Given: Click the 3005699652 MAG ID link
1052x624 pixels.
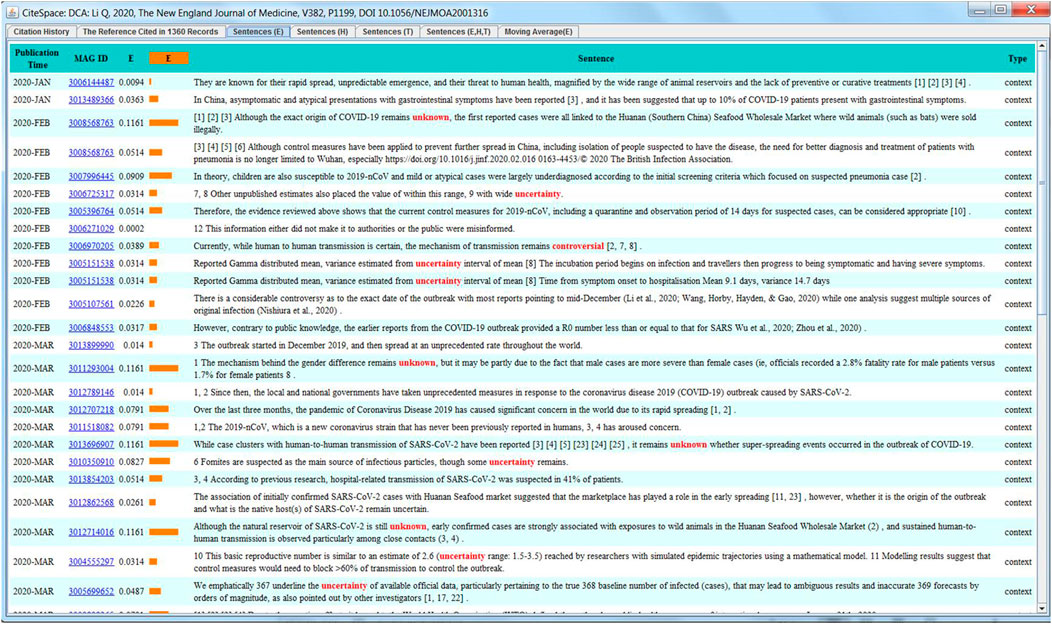Looking at the screenshot, I should (91, 591).
